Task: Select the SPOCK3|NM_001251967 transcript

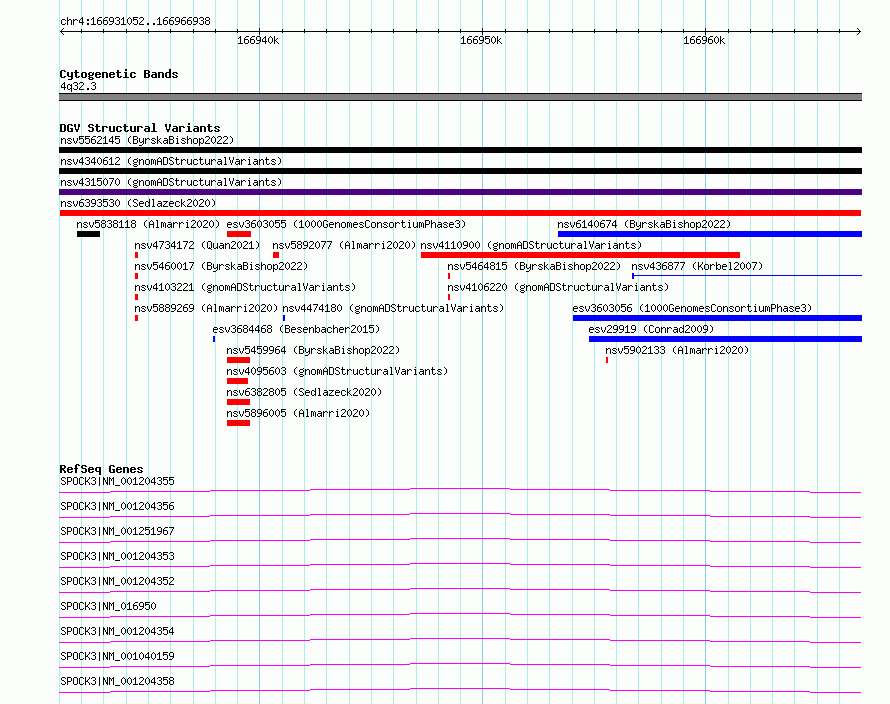Action: pos(117,531)
